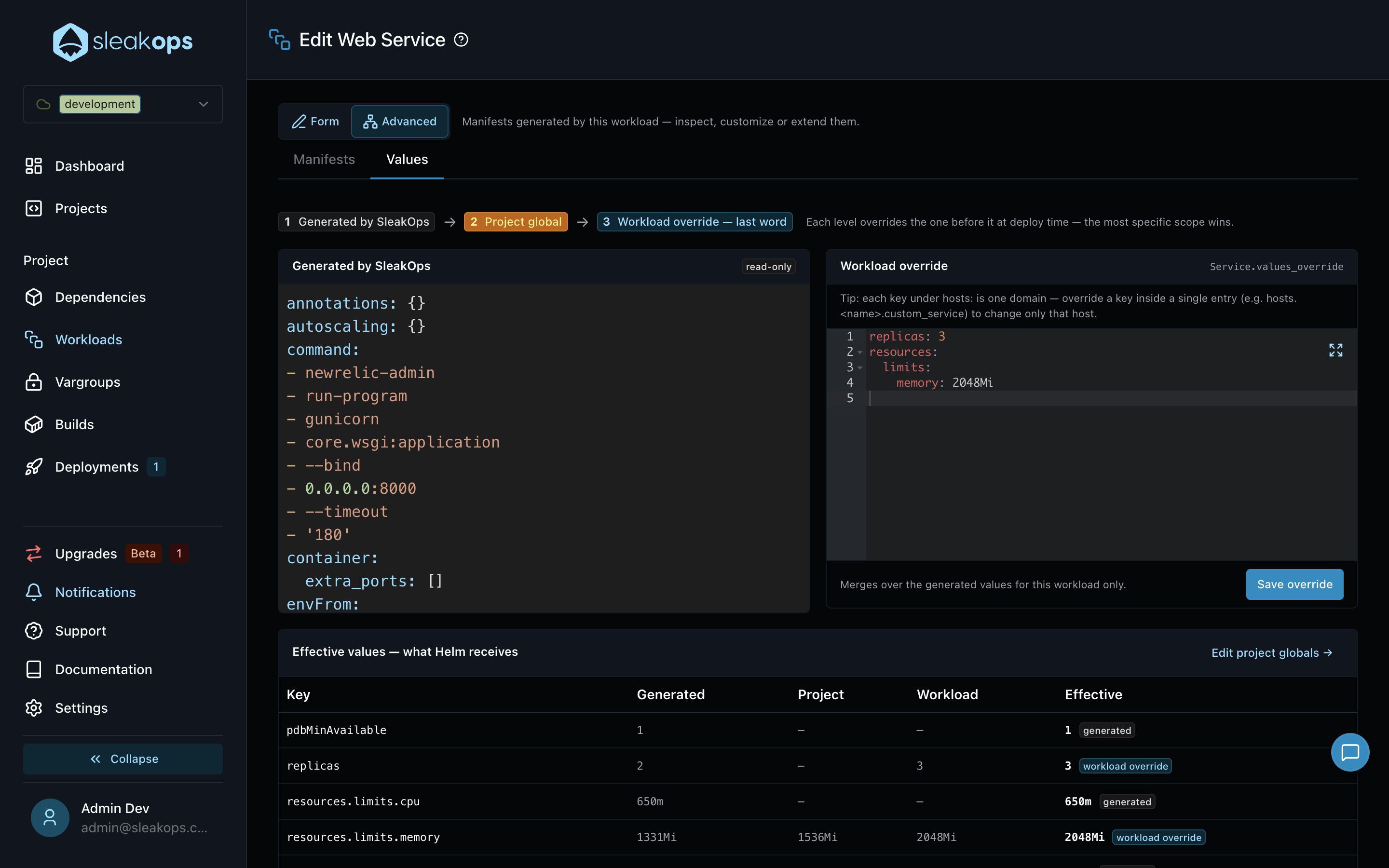
Task: Select the Project global level chip
Action: pyautogui.click(x=516, y=222)
